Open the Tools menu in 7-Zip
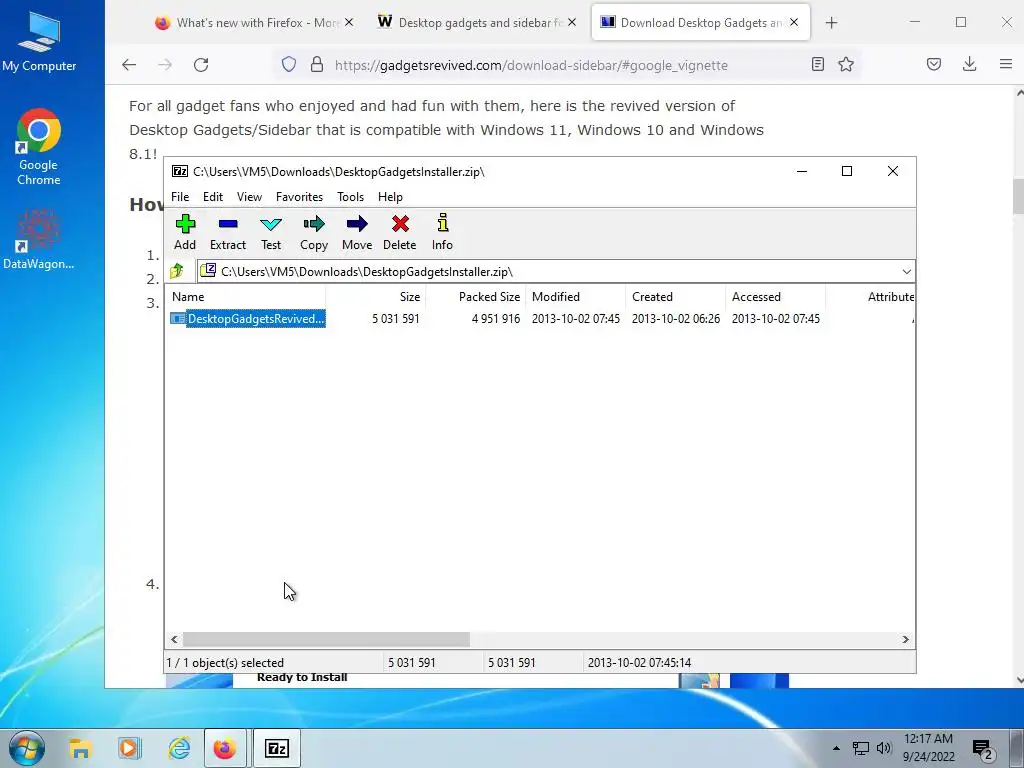This screenshot has height=768, width=1024. pyautogui.click(x=350, y=197)
